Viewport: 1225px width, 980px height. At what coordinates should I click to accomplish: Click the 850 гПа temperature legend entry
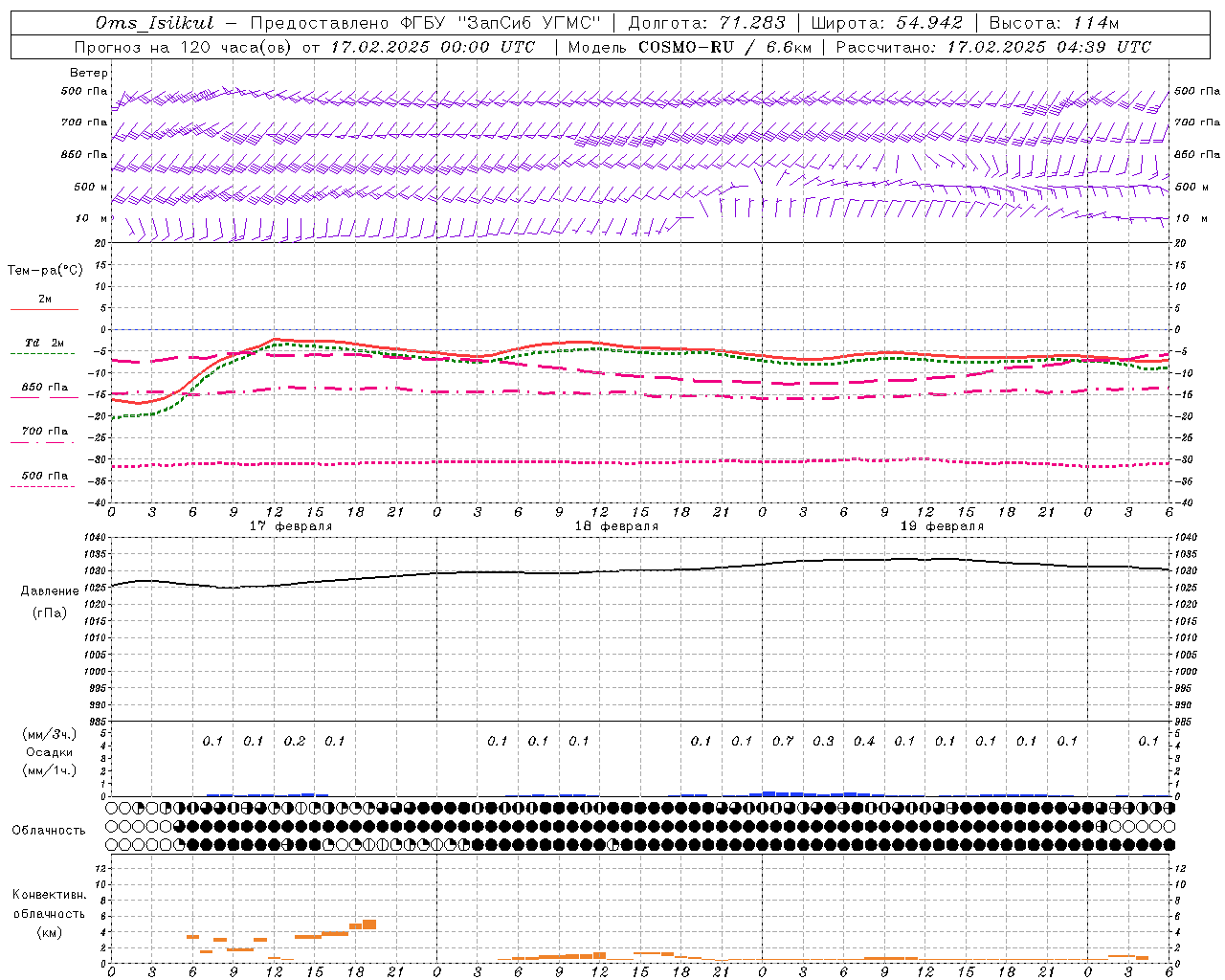[44, 388]
